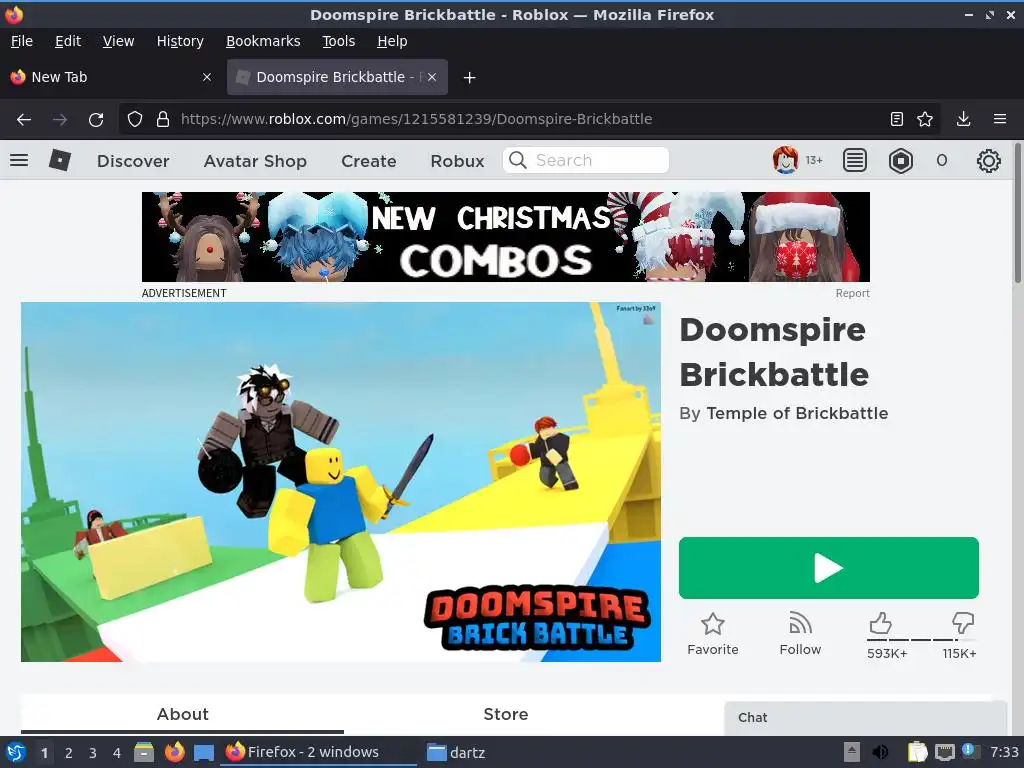Open the Robux nav link
The height and width of the screenshot is (768, 1024).
457,161
